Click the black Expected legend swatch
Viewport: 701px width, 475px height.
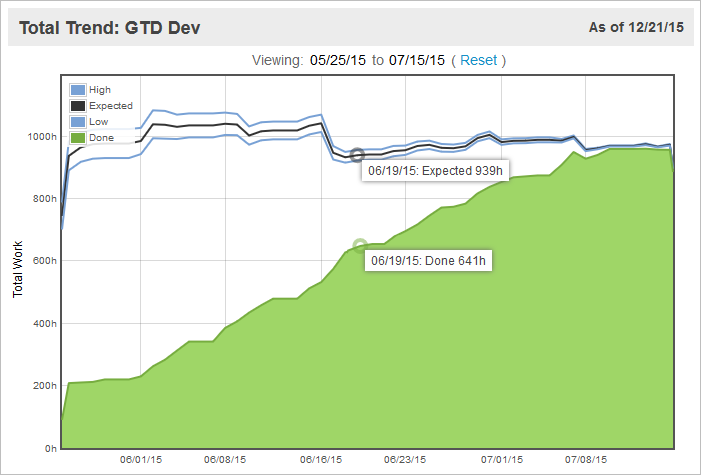coord(78,105)
